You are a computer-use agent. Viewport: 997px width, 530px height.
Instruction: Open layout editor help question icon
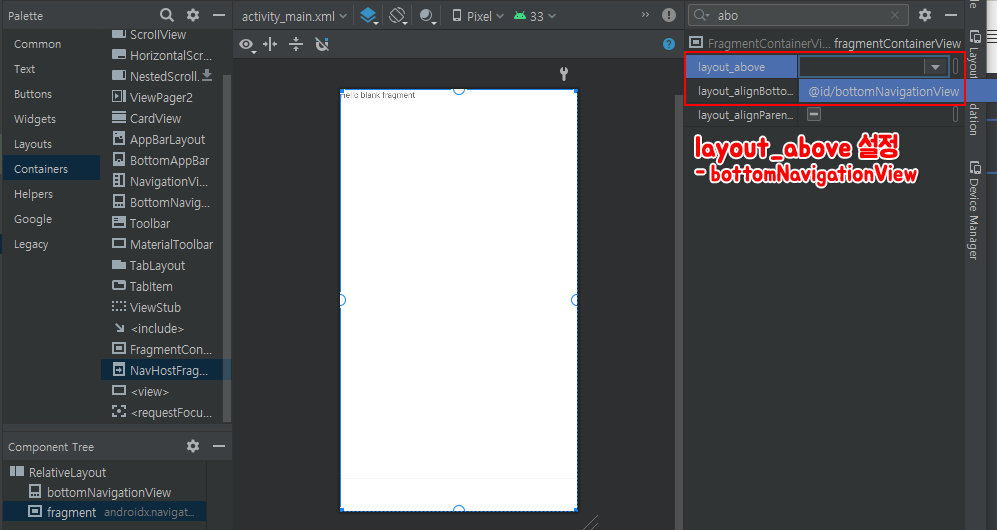669,44
